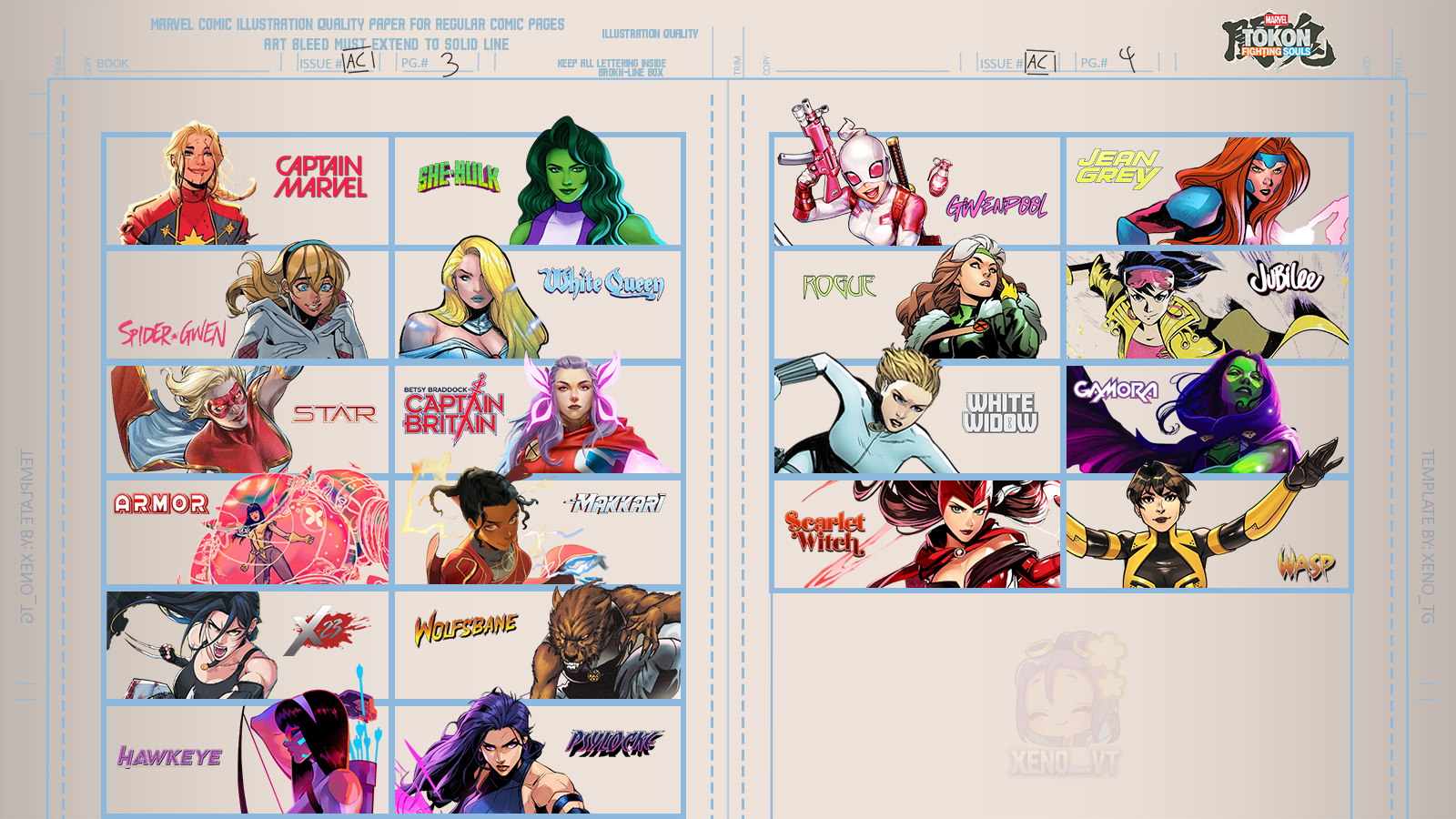Select the Gwenpool character card
This screenshot has height=819, width=1456.
point(917,191)
